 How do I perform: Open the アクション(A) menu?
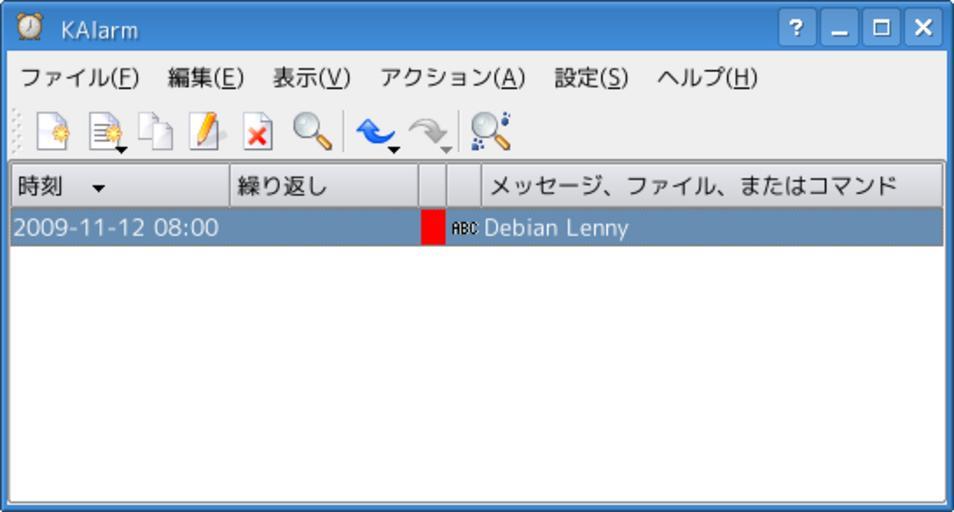(x=452, y=78)
